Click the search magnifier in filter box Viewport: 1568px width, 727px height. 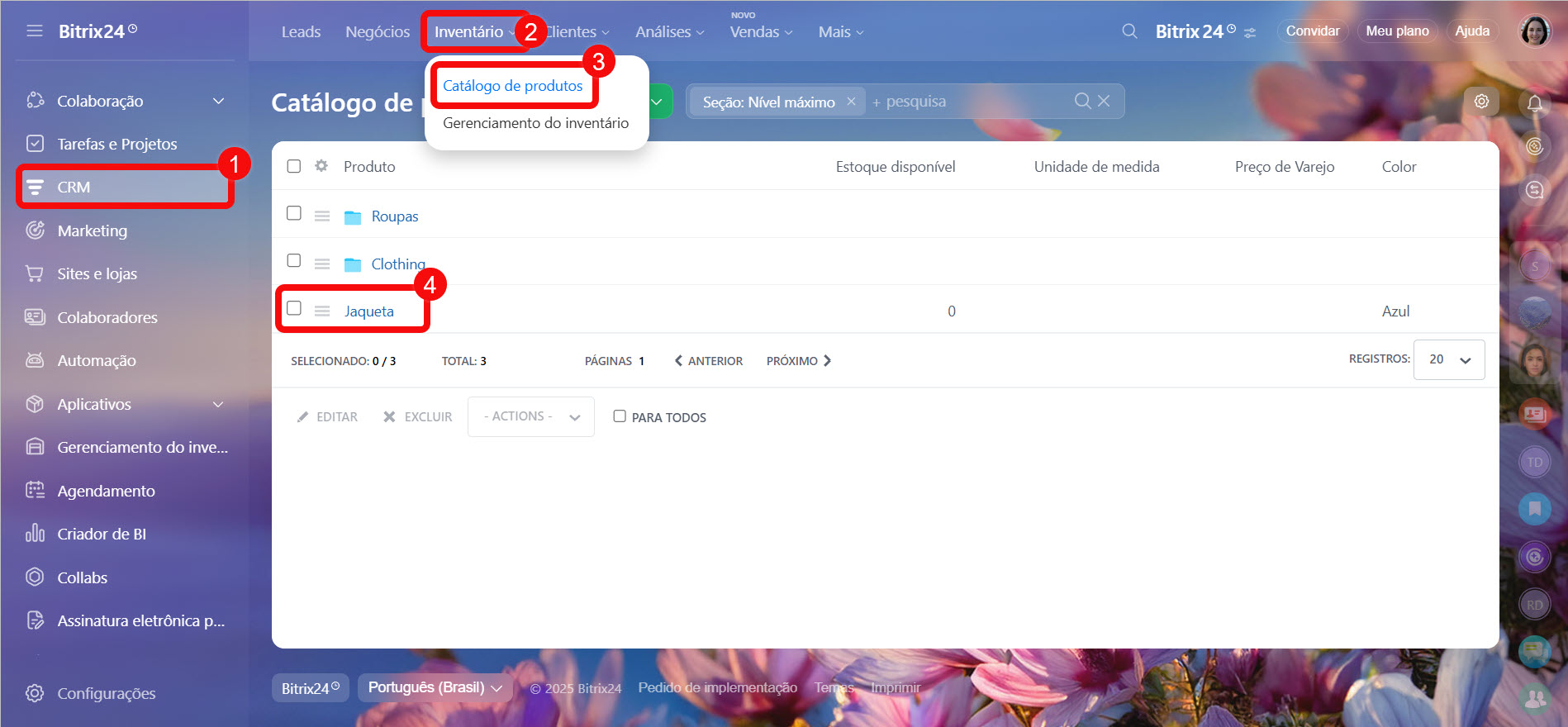pyautogui.click(x=1082, y=101)
